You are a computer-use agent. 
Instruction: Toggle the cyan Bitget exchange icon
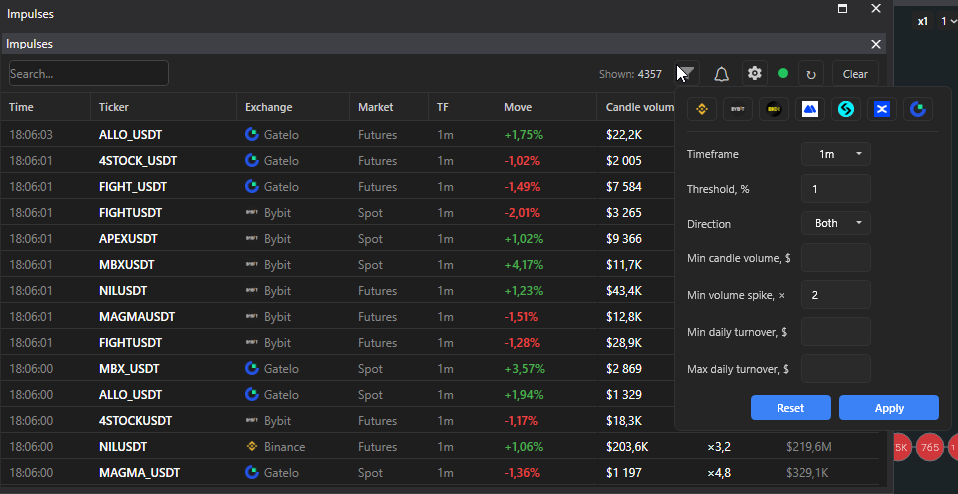(846, 109)
